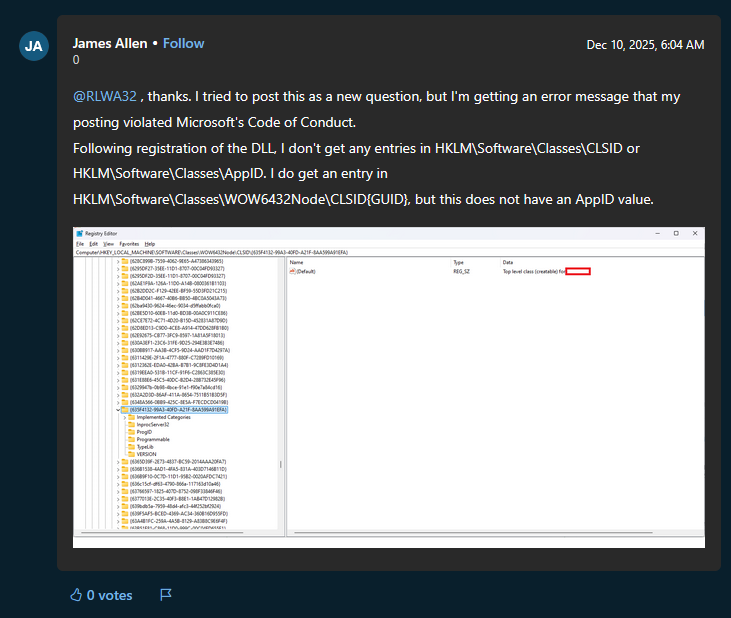This screenshot has height=618, width=731.
Task: Select the {62ba9430-9624...} registry key
Action: (175, 306)
